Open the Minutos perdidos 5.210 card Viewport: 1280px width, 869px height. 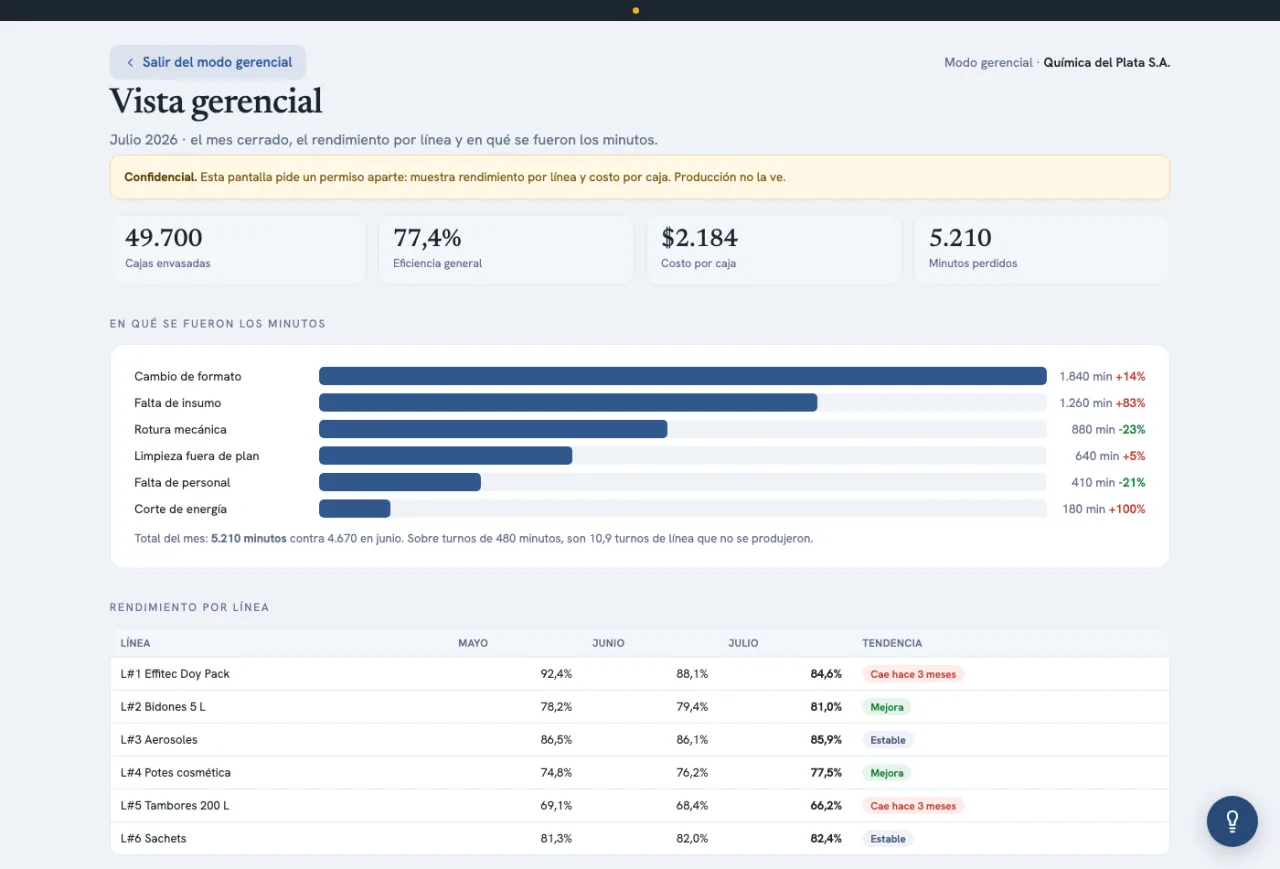pyautogui.click(x=1042, y=249)
